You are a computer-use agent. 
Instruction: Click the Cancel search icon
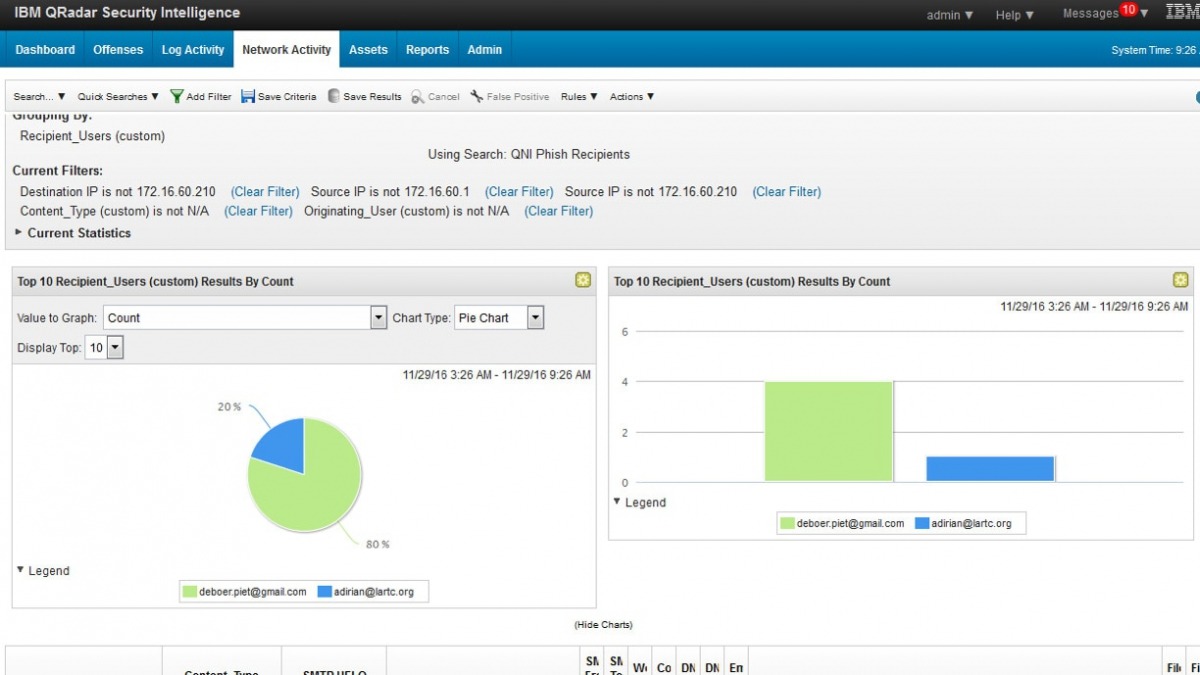coord(417,97)
